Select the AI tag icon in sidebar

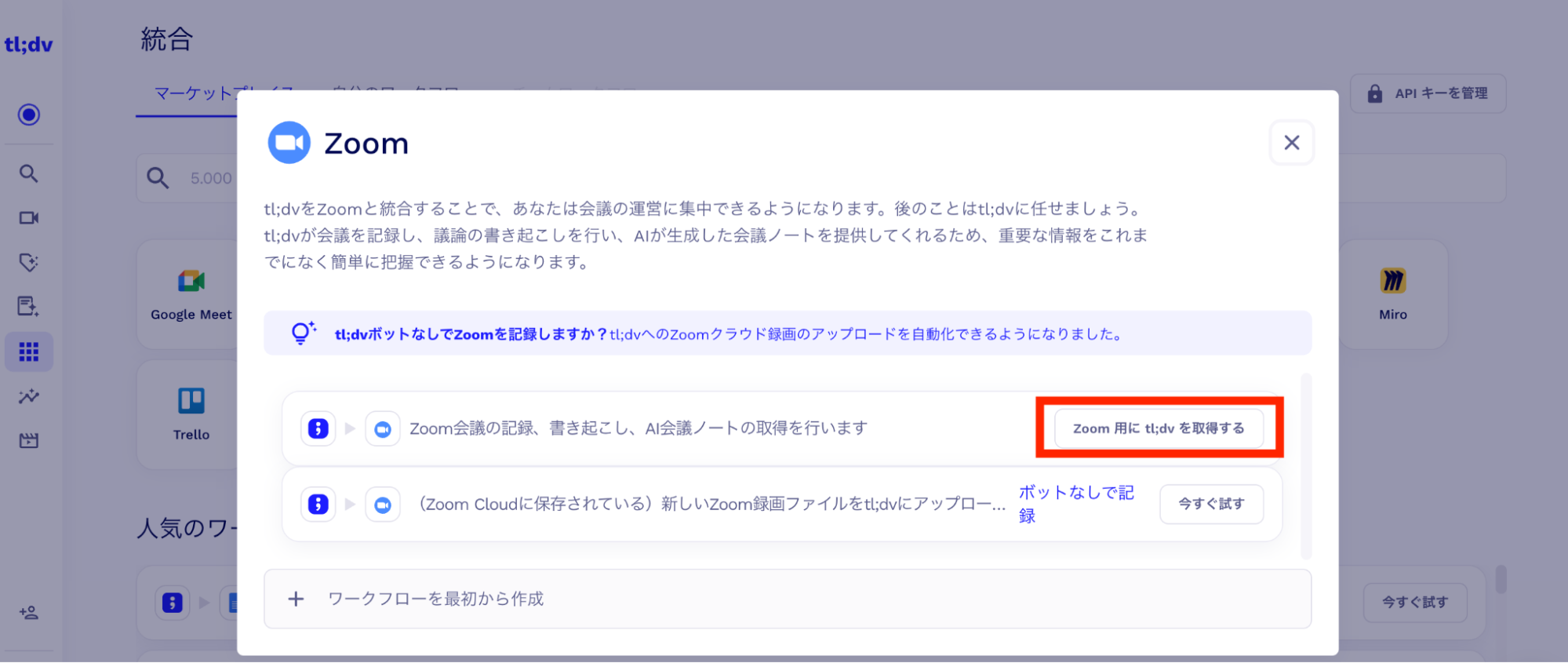point(29,262)
